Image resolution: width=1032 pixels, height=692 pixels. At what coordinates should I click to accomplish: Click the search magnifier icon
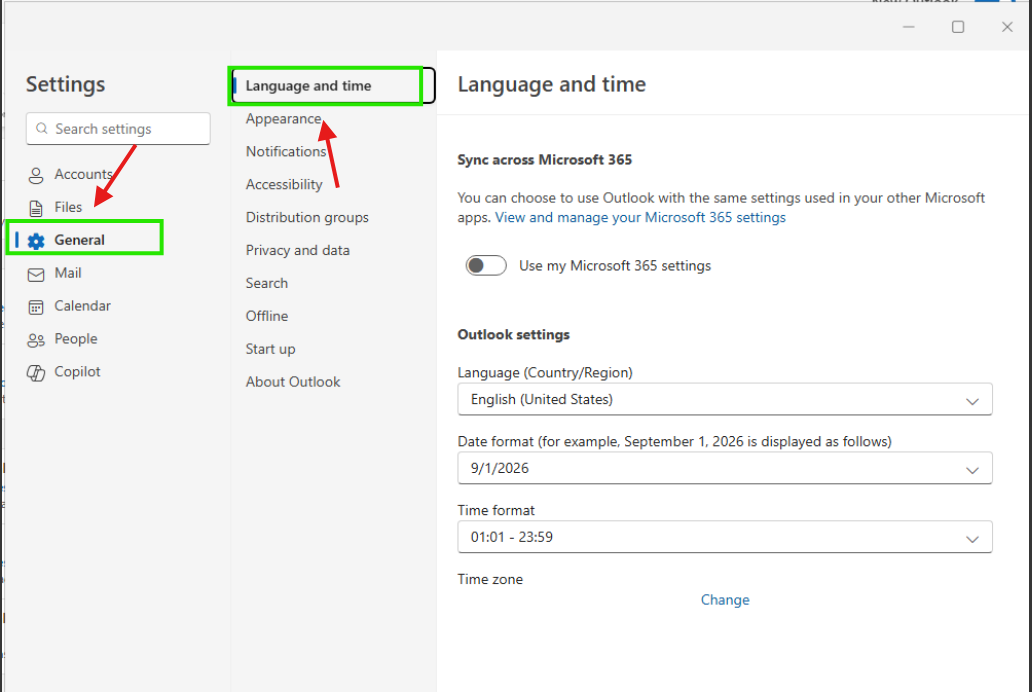pyautogui.click(x=41, y=128)
